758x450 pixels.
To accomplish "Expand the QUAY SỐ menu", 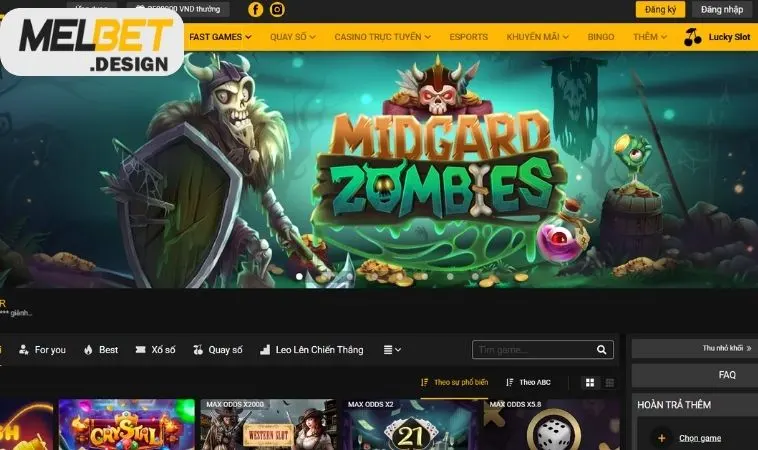I will (x=292, y=37).
